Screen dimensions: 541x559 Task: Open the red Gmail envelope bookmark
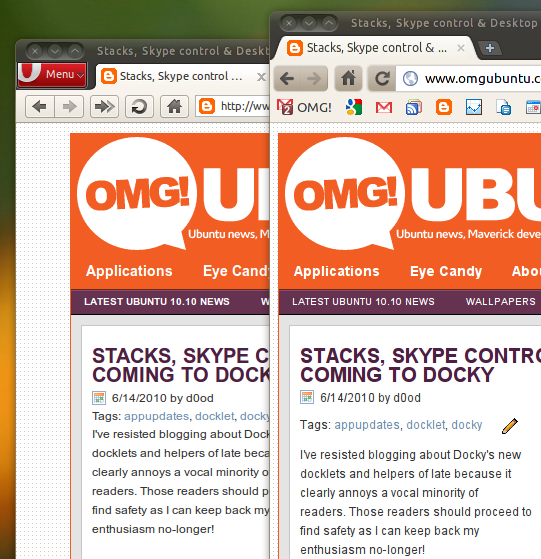click(384, 107)
